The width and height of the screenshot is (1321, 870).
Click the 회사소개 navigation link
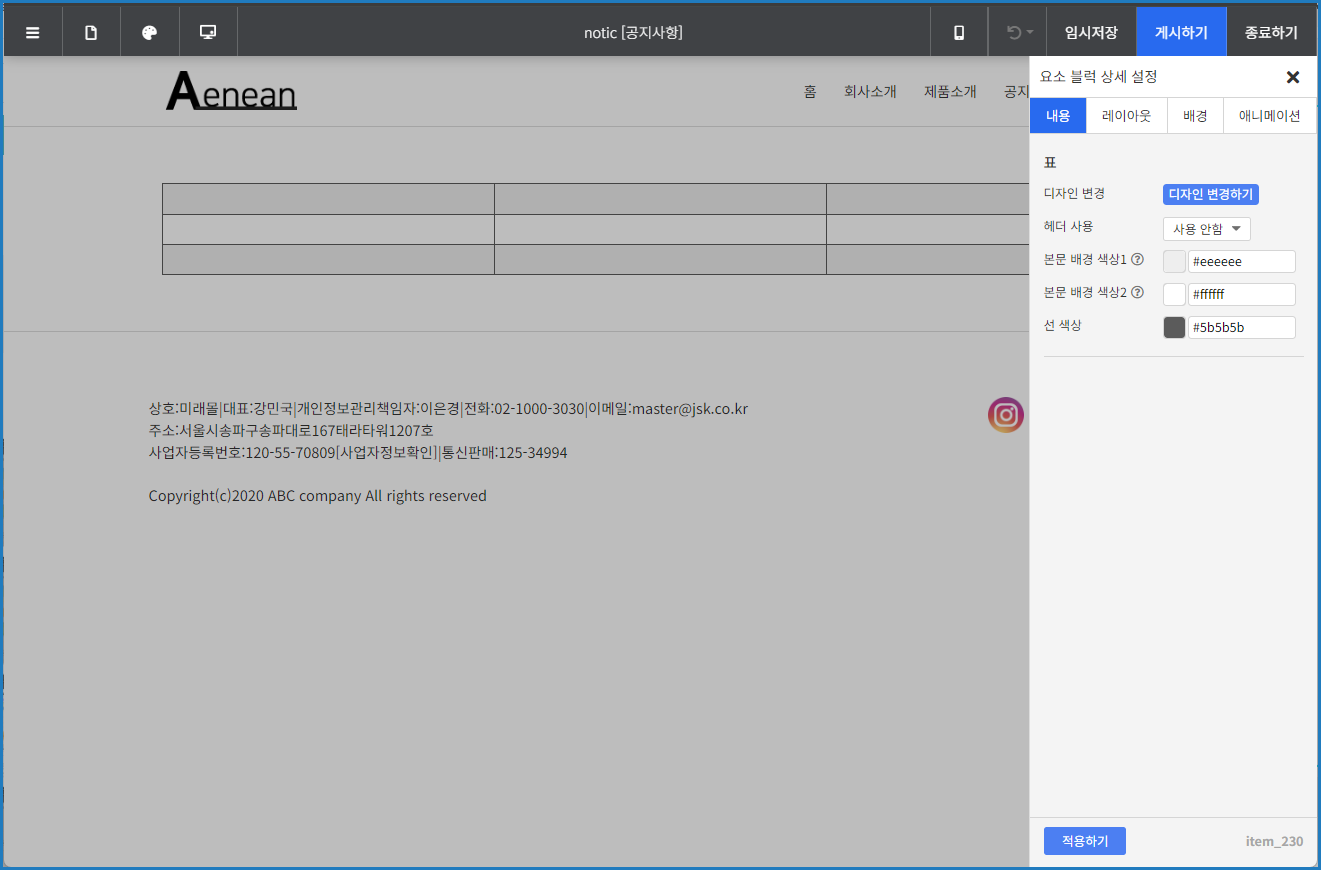click(x=870, y=92)
